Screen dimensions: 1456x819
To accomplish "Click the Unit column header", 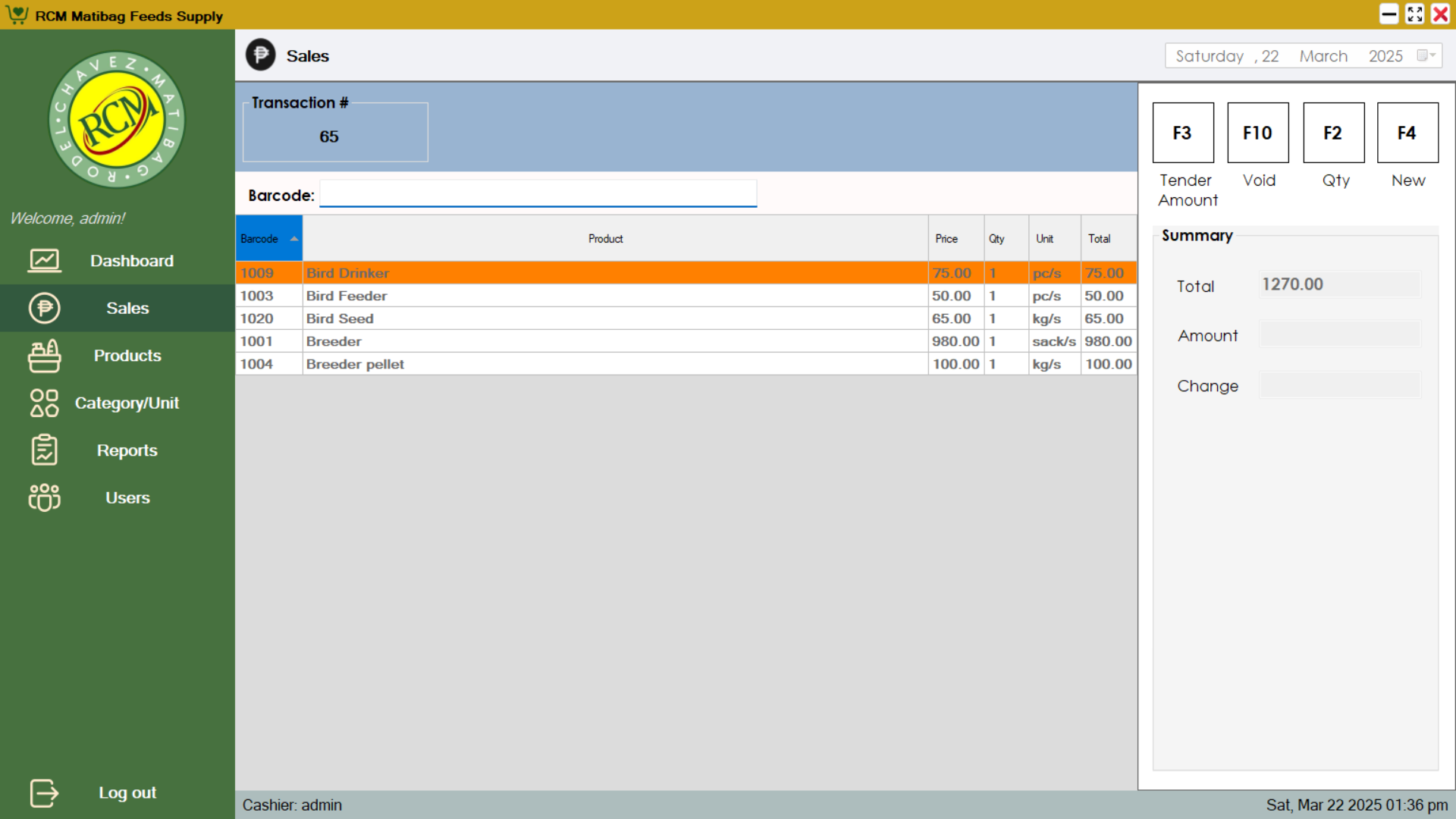I will tap(1055, 238).
